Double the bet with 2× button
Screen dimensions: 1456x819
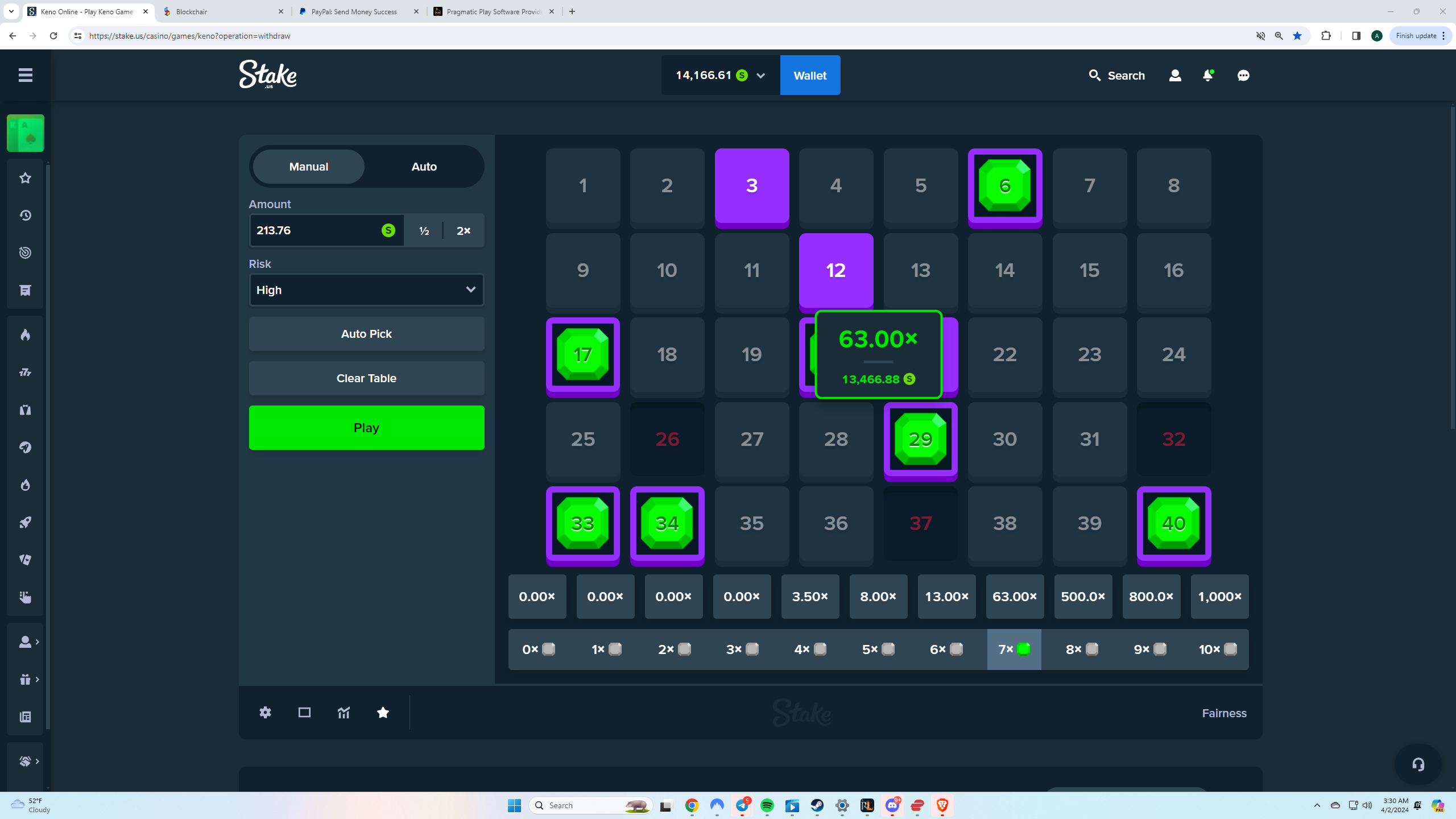tap(464, 230)
